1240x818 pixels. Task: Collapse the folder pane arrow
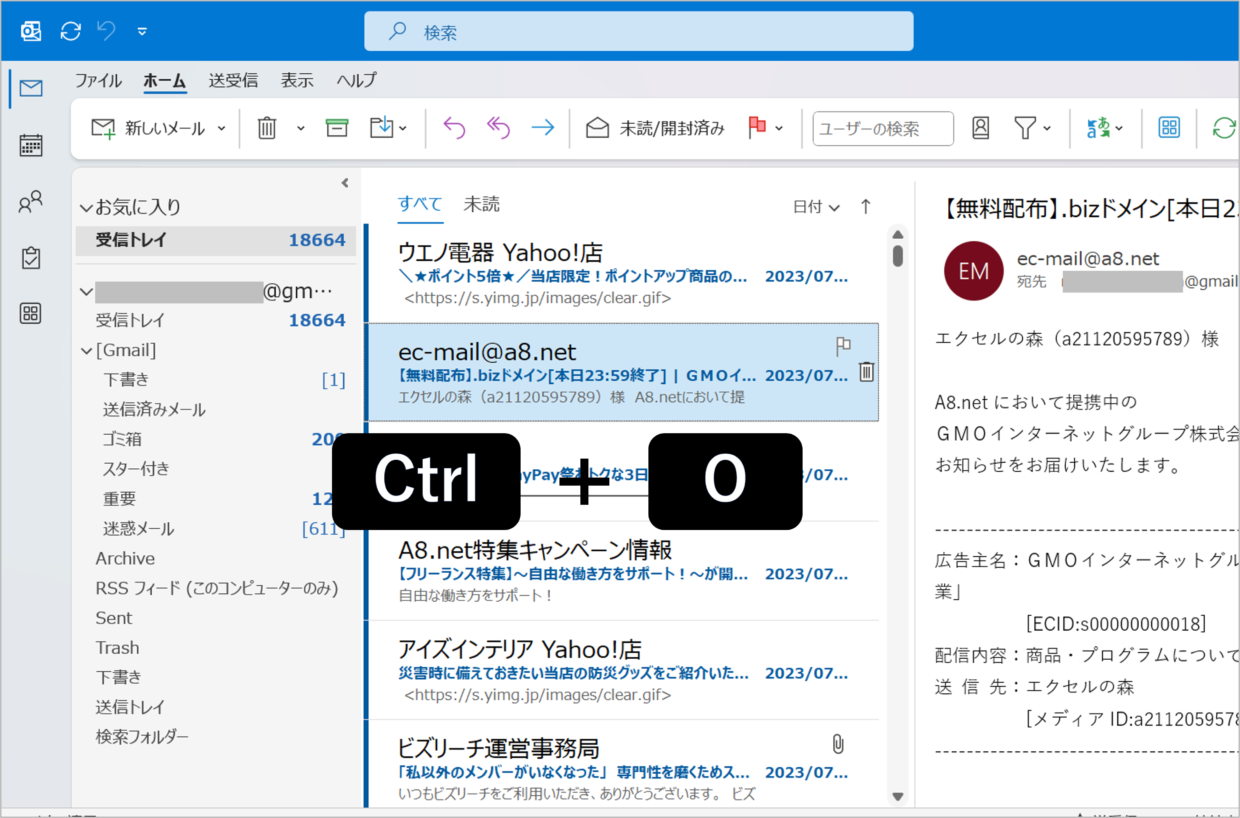pyautogui.click(x=345, y=183)
